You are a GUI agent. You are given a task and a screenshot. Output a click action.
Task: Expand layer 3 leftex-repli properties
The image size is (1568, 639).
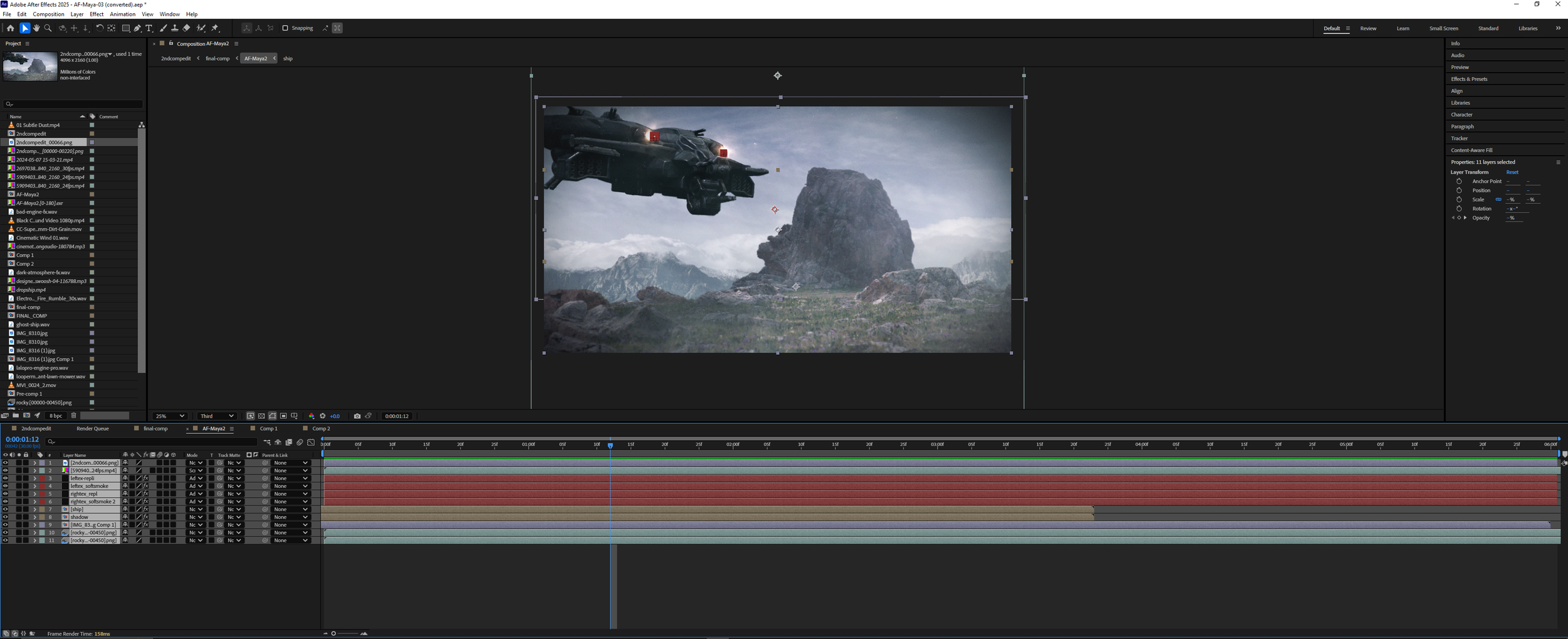(34, 478)
